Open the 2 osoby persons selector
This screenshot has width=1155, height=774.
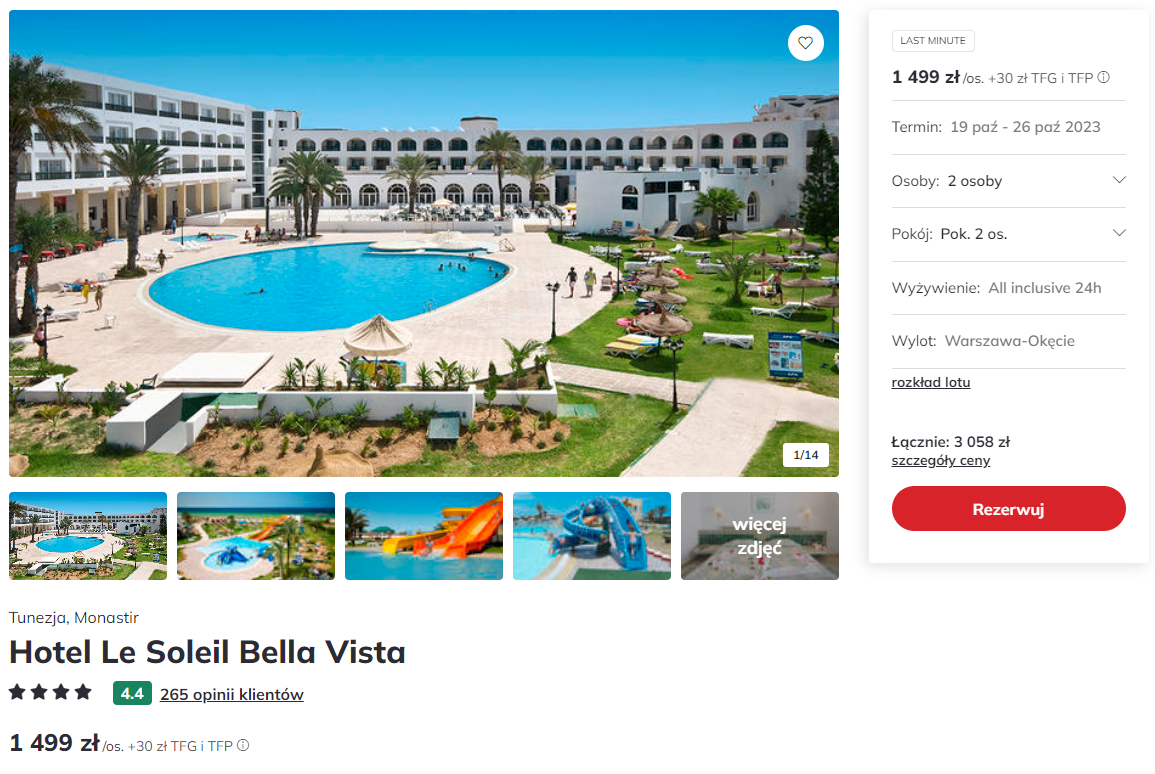[x=1008, y=181]
